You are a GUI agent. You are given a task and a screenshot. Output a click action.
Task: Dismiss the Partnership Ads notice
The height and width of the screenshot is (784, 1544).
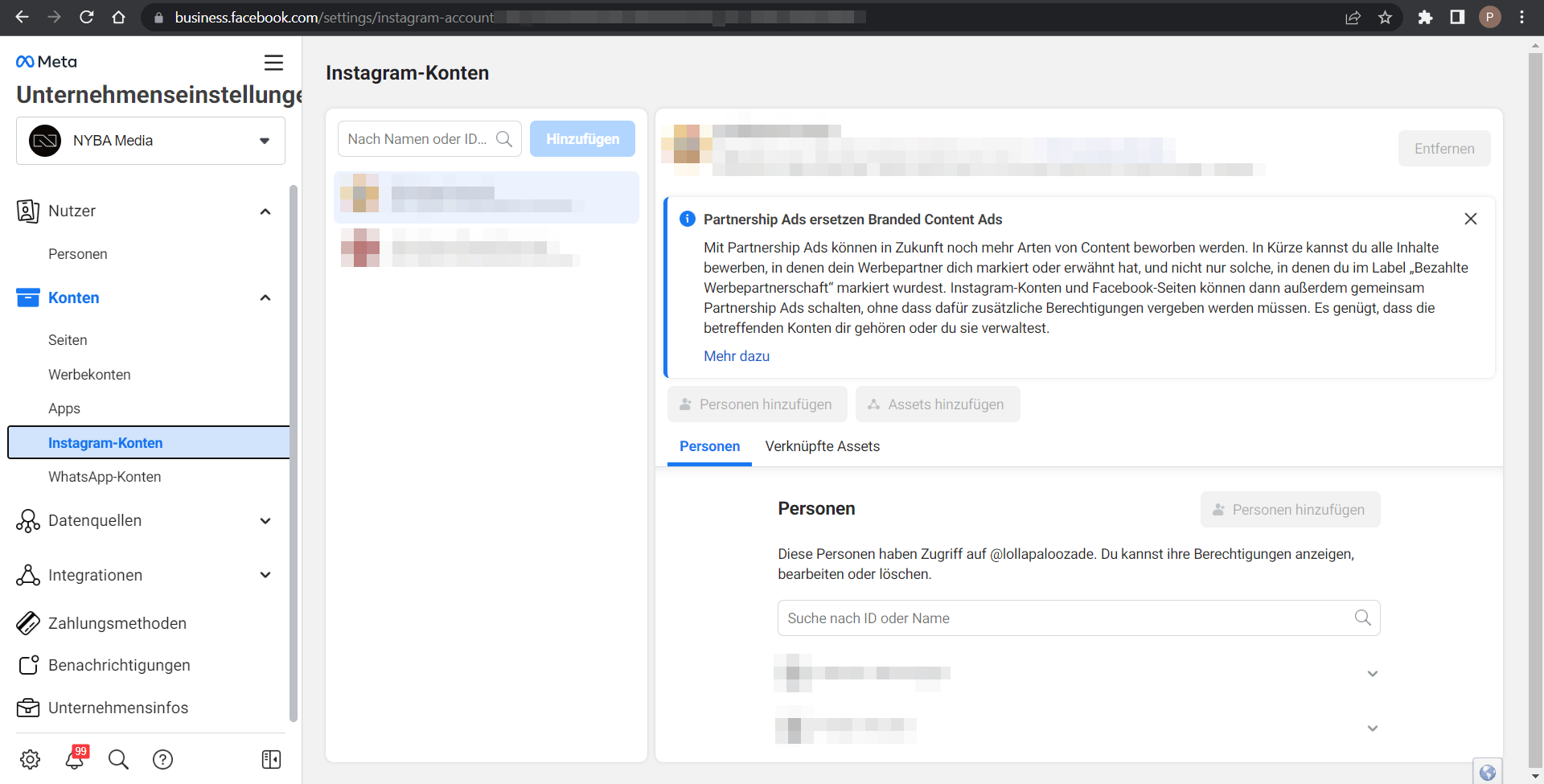pos(1471,219)
